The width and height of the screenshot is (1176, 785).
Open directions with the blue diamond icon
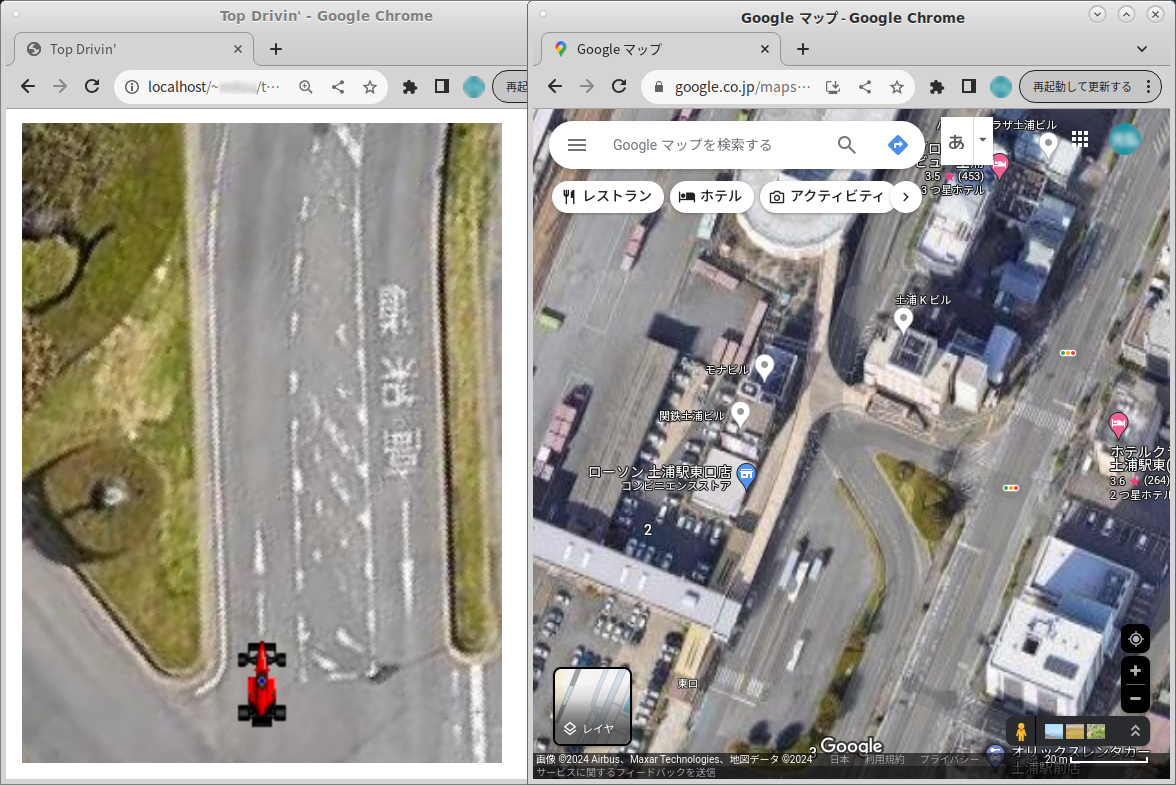point(897,145)
